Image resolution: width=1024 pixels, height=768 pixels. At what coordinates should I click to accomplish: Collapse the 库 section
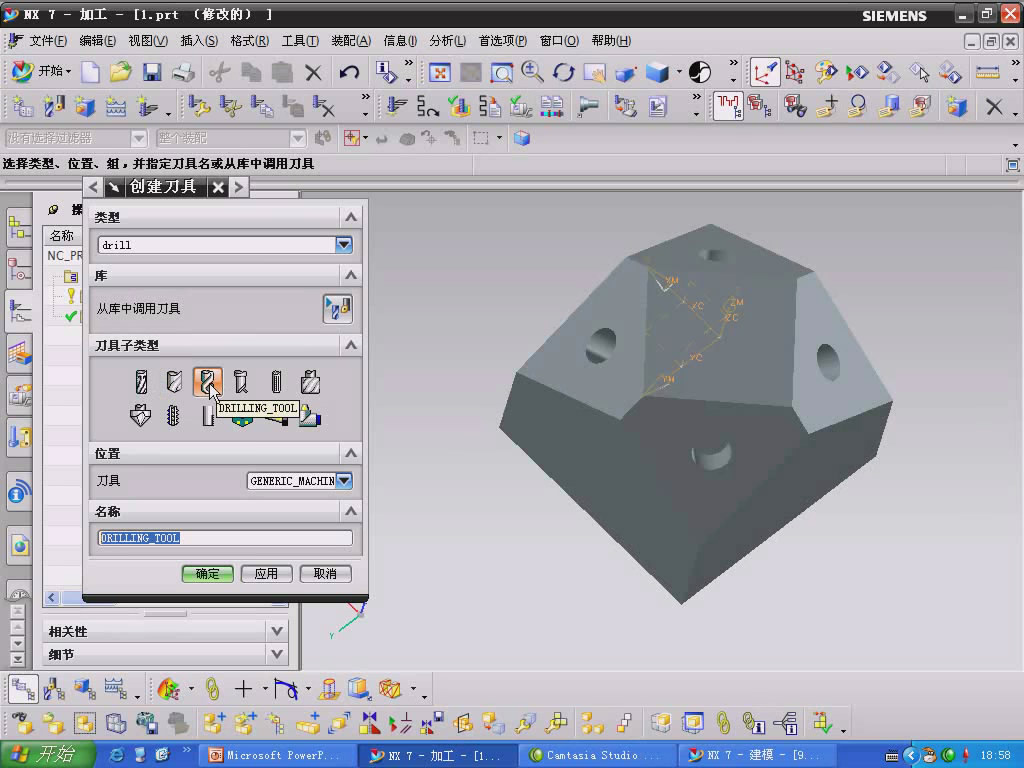pyautogui.click(x=351, y=275)
